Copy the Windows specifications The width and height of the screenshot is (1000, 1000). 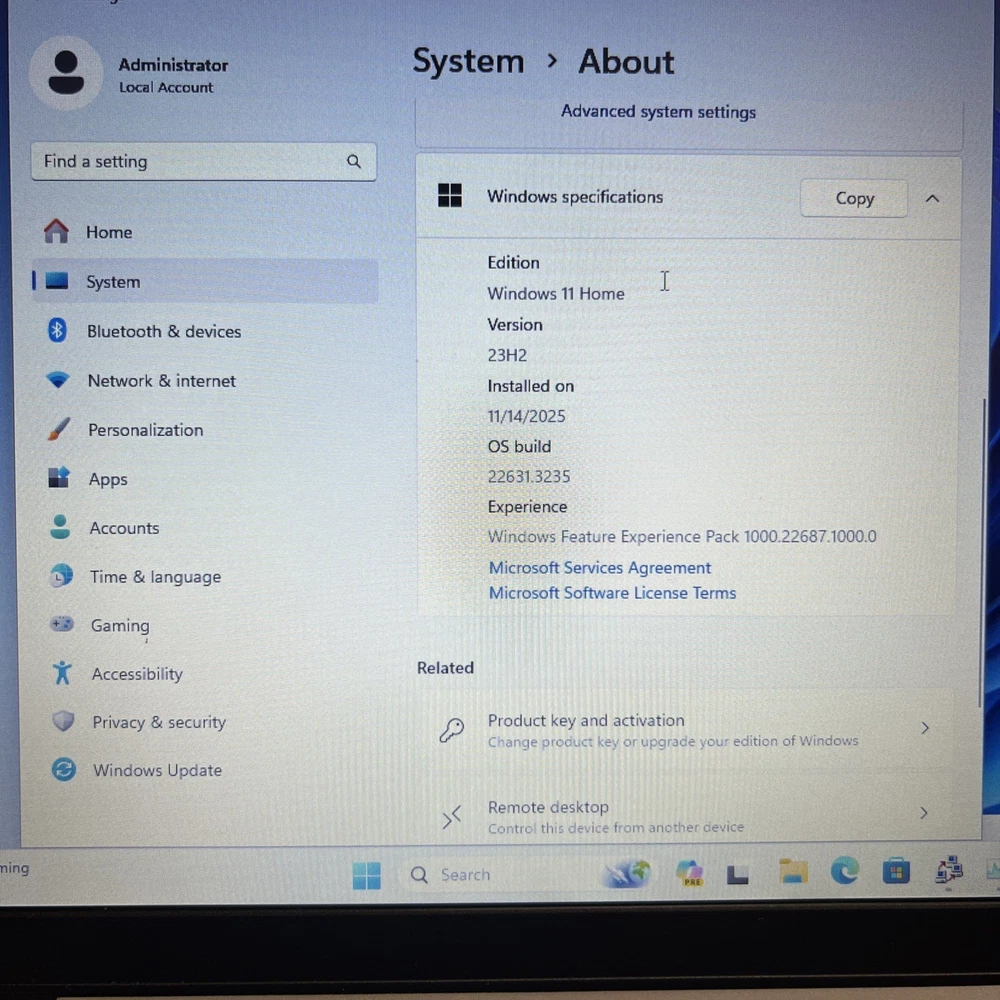tap(854, 198)
